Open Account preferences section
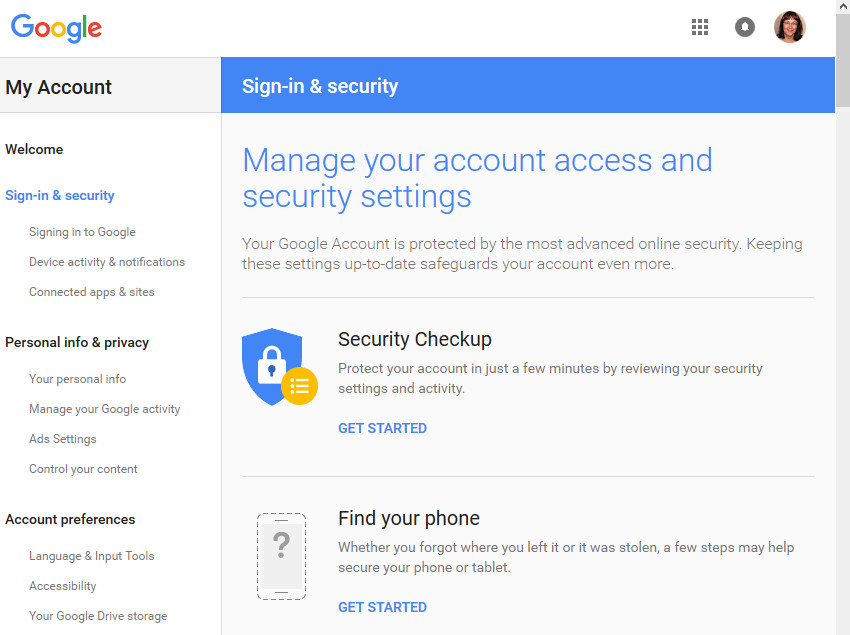The image size is (850, 635). (70, 519)
